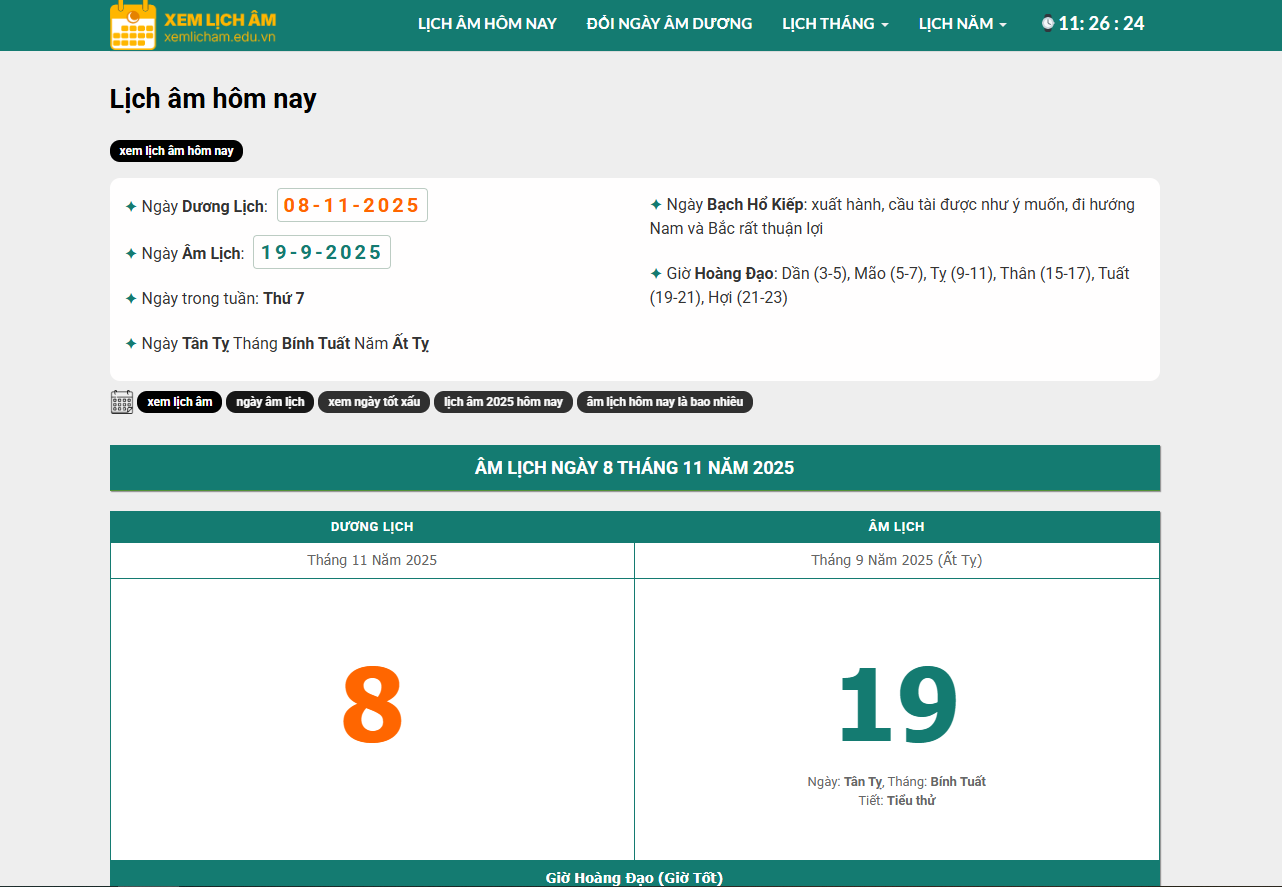
Task: Click the XEM LỊCH ÂM calendar logo icon
Action: [x=131, y=25]
